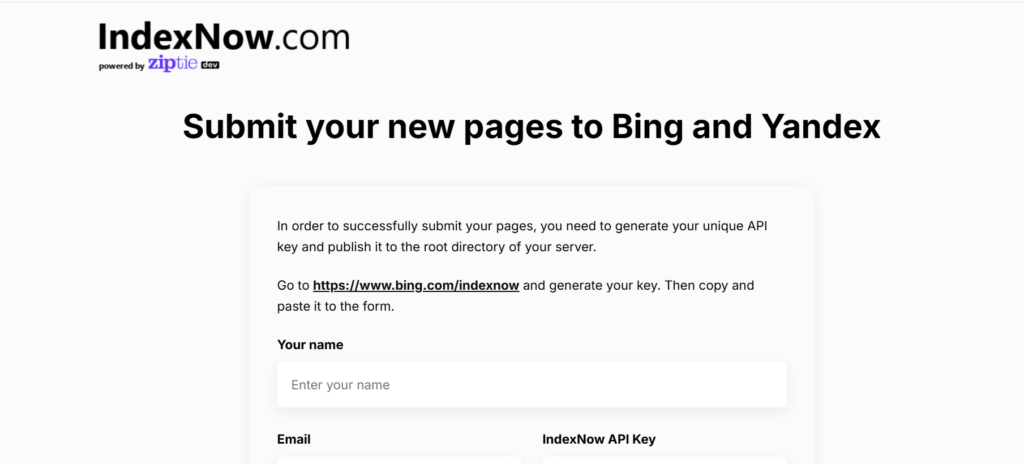The width and height of the screenshot is (1024, 464).
Task: Open the https://www.bing.com/indexnow link
Action: pyautogui.click(x=416, y=285)
